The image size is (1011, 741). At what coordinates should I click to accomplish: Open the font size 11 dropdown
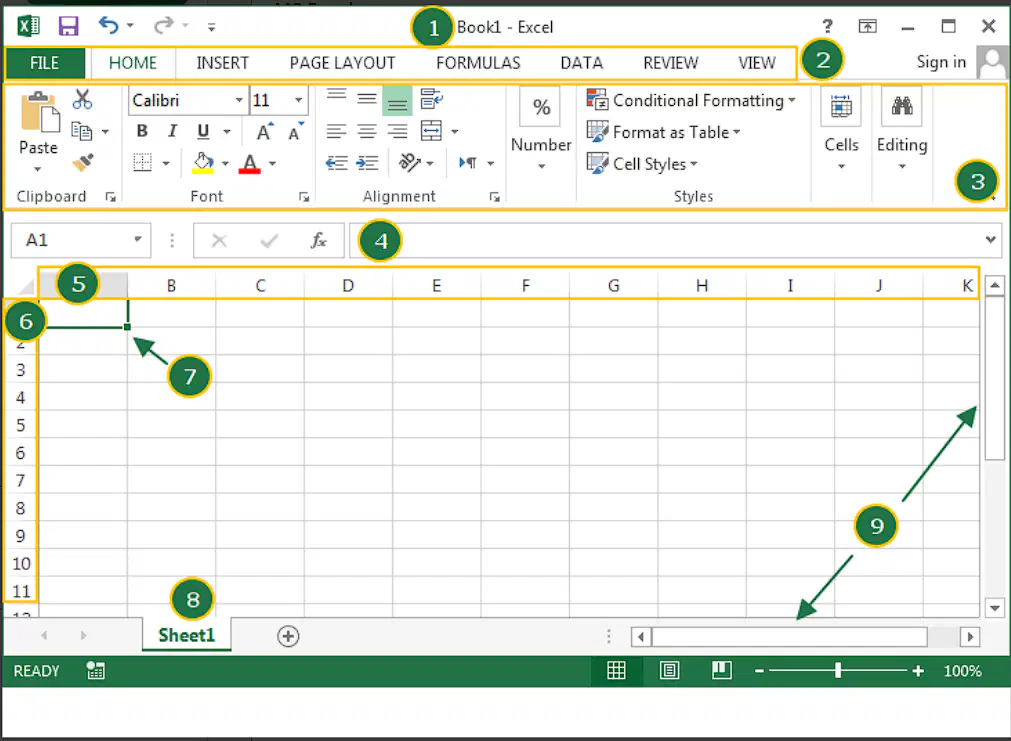[299, 100]
